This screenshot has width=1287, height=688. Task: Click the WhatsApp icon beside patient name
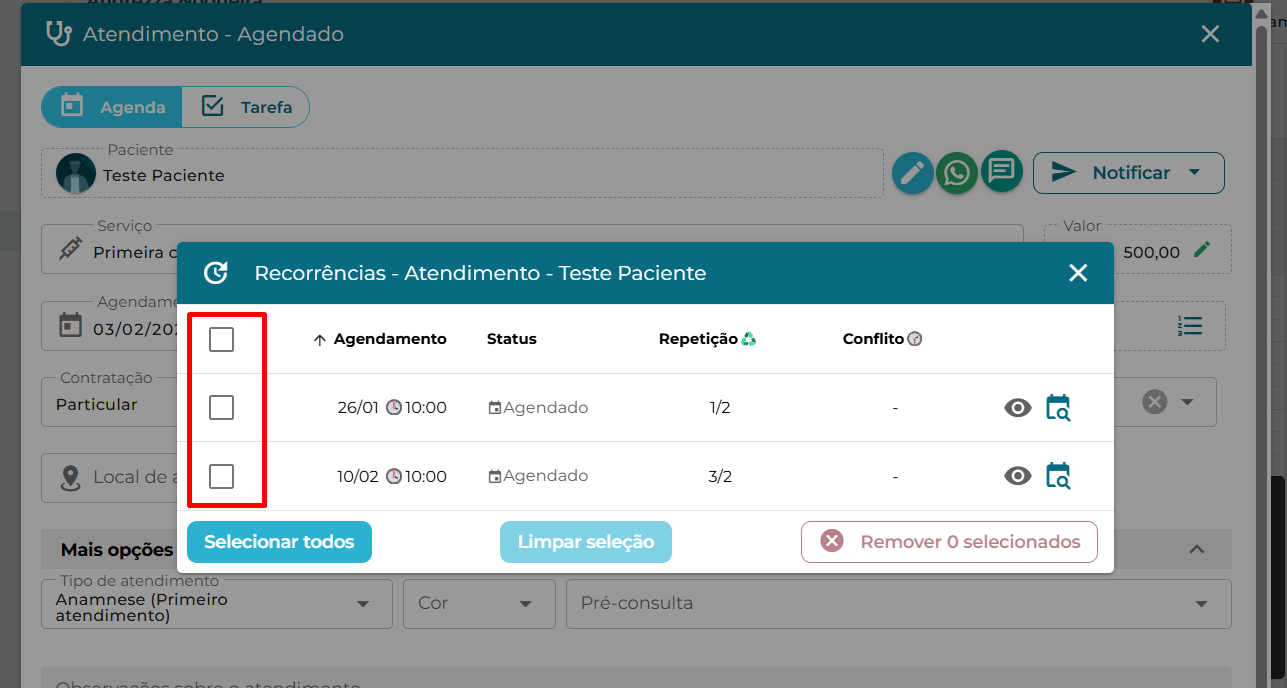[x=957, y=173]
